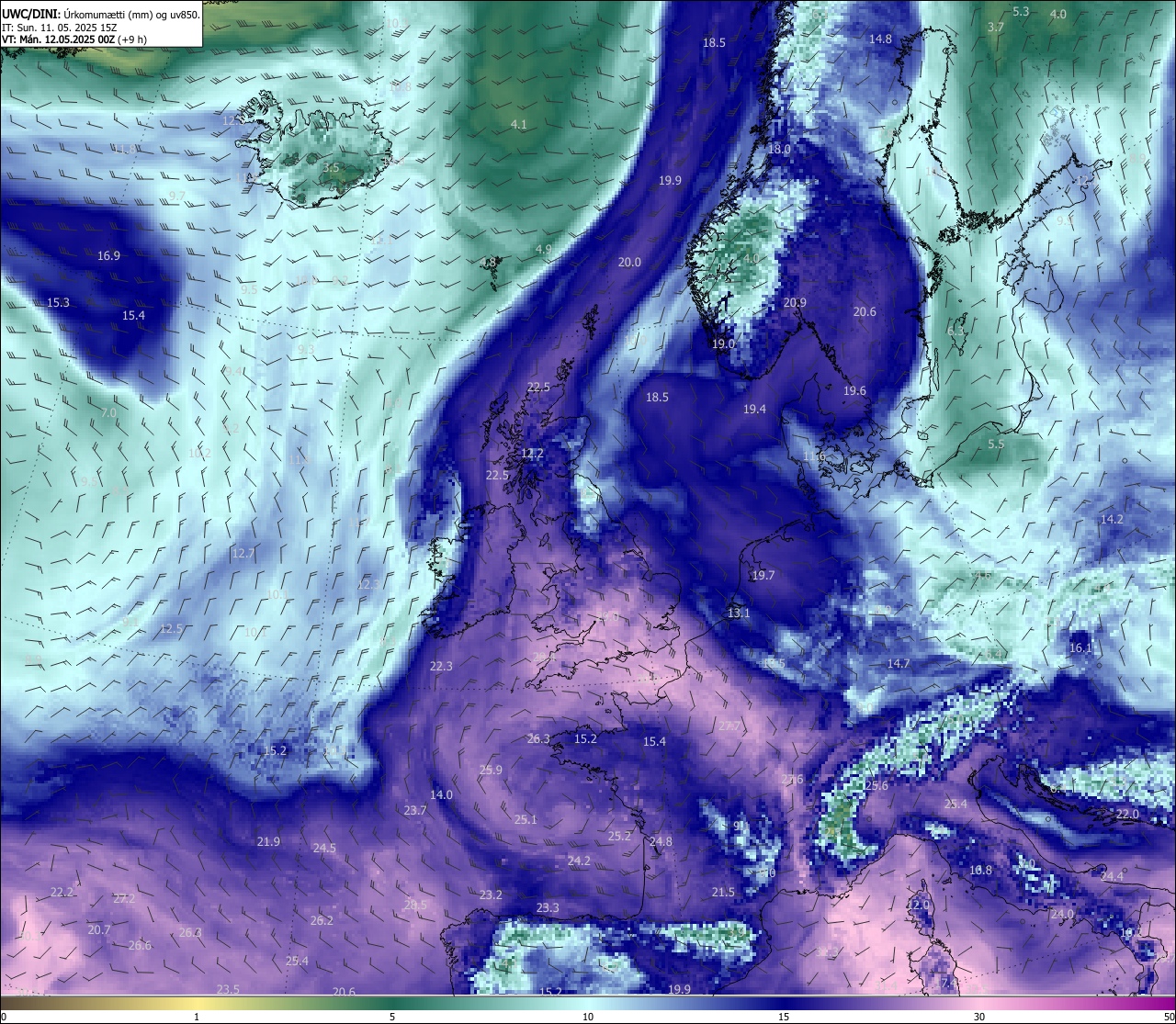Image resolution: width=1176 pixels, height=1024 pixels.
Task: Click the 12.5 value west of Ireland
Action: (171, 628)
